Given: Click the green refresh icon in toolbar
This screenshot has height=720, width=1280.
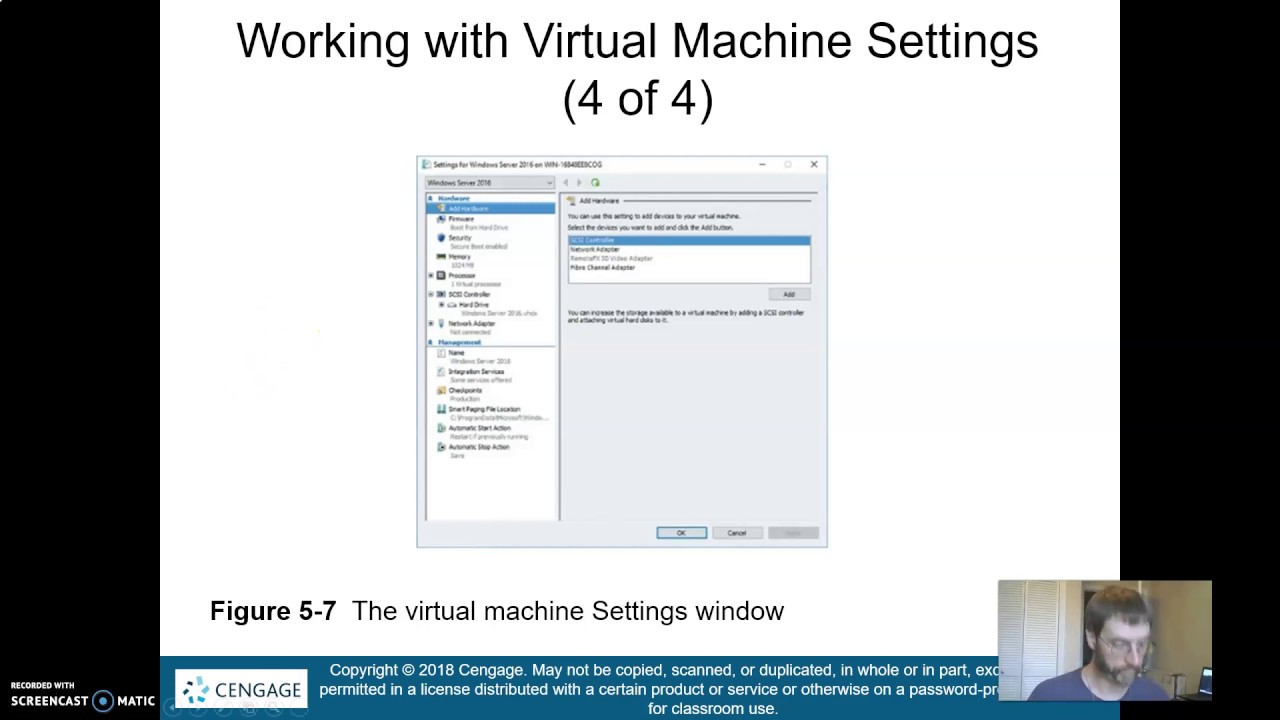Looking at the screenshot, I should [x=595, y=183].
